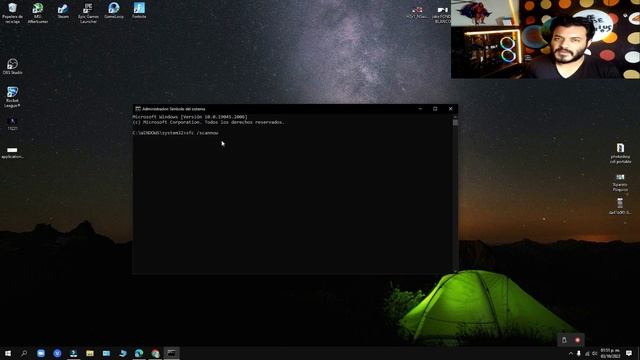Select the lowest icon on the desktop's right edge
Viewport: 640px width, 360px height.
click(x=620, y=206)
